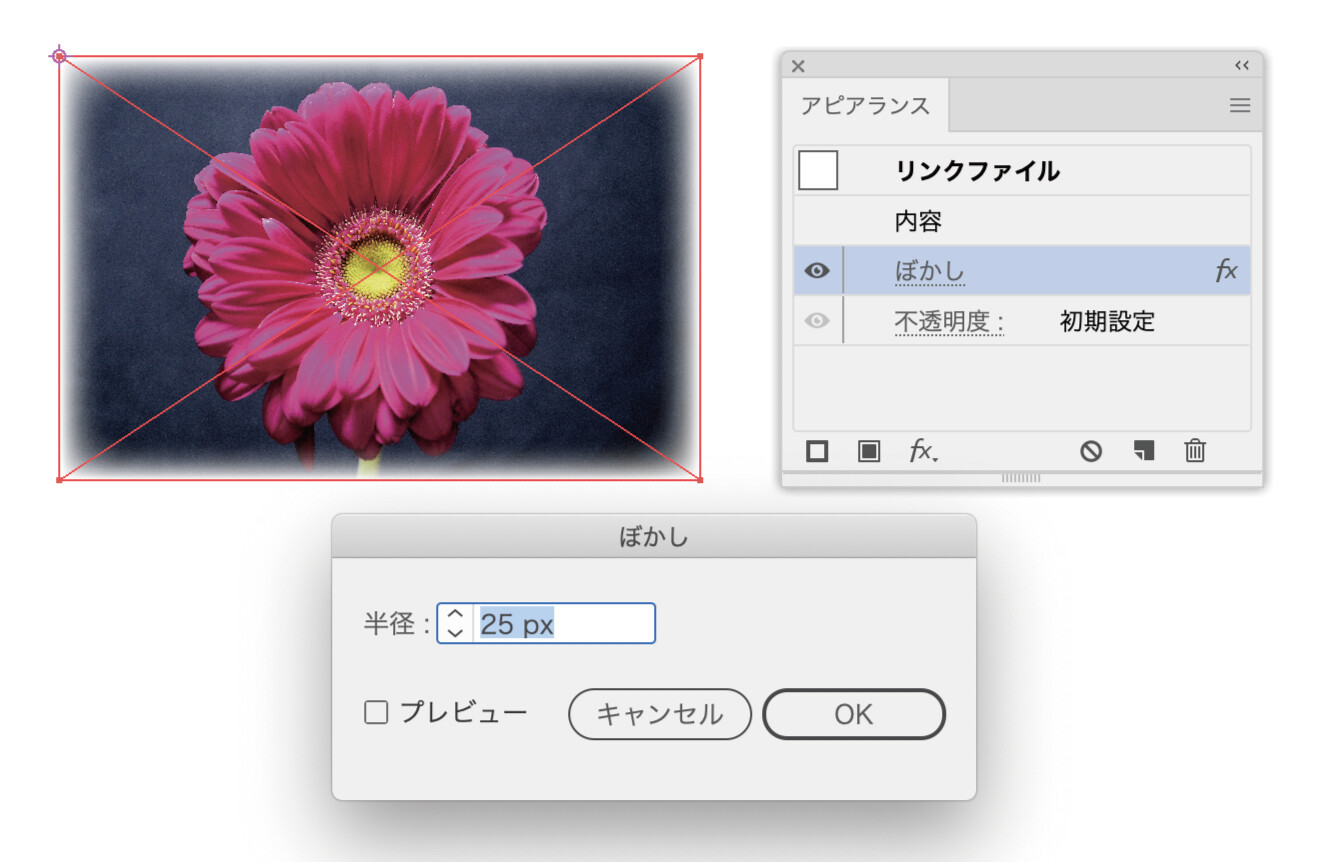
Task: Click the リンクファイル label
Action: pyautogui.click(x=977, y=171)
